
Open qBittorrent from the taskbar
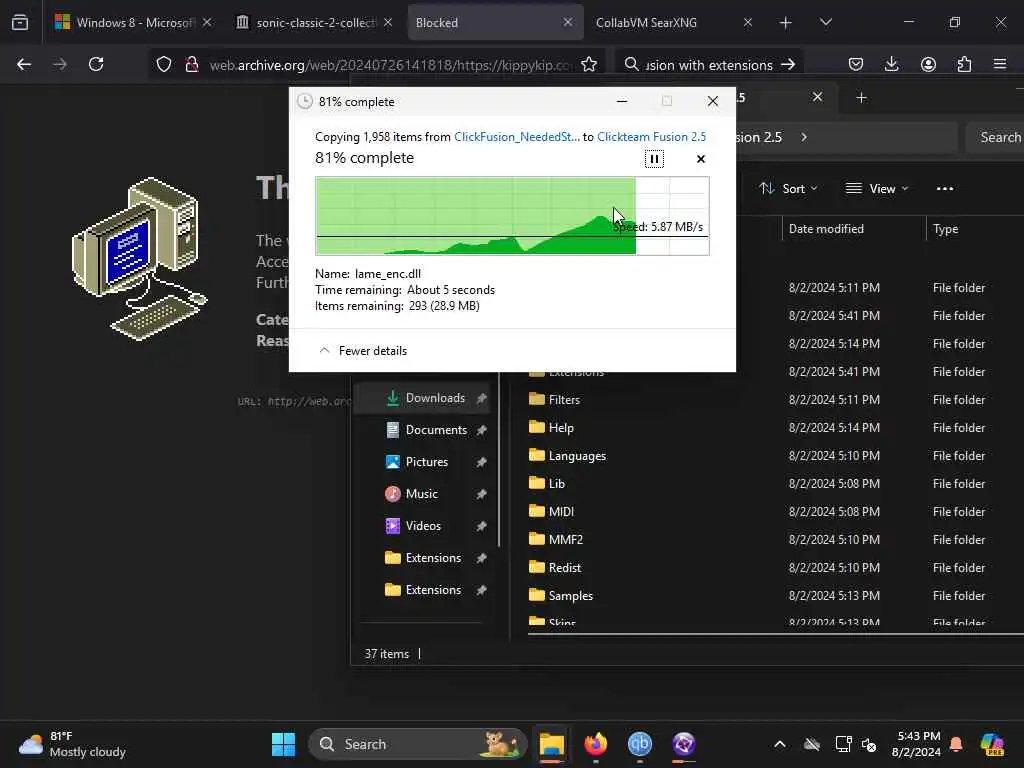pyautogui.click(x=639, y=744)
